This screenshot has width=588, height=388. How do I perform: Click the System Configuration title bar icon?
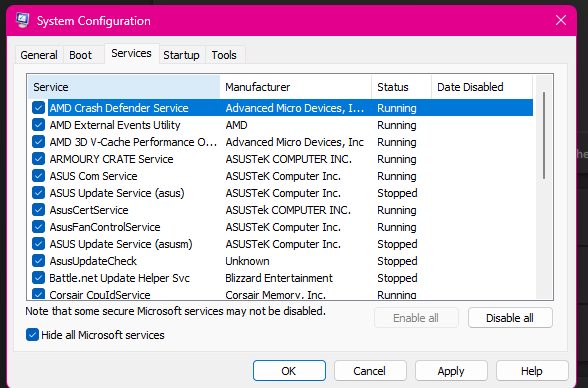pos(22,20)
